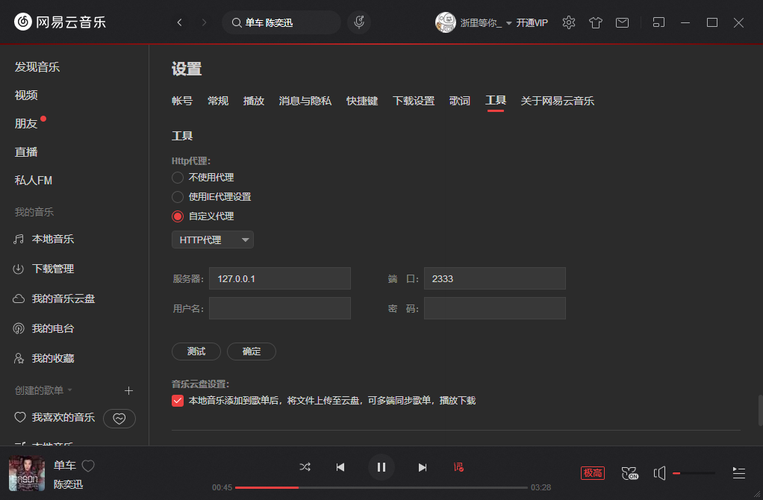The image size is (763, 500).
Task: Switch to mini player mode icon
Action: coord(658,22)
